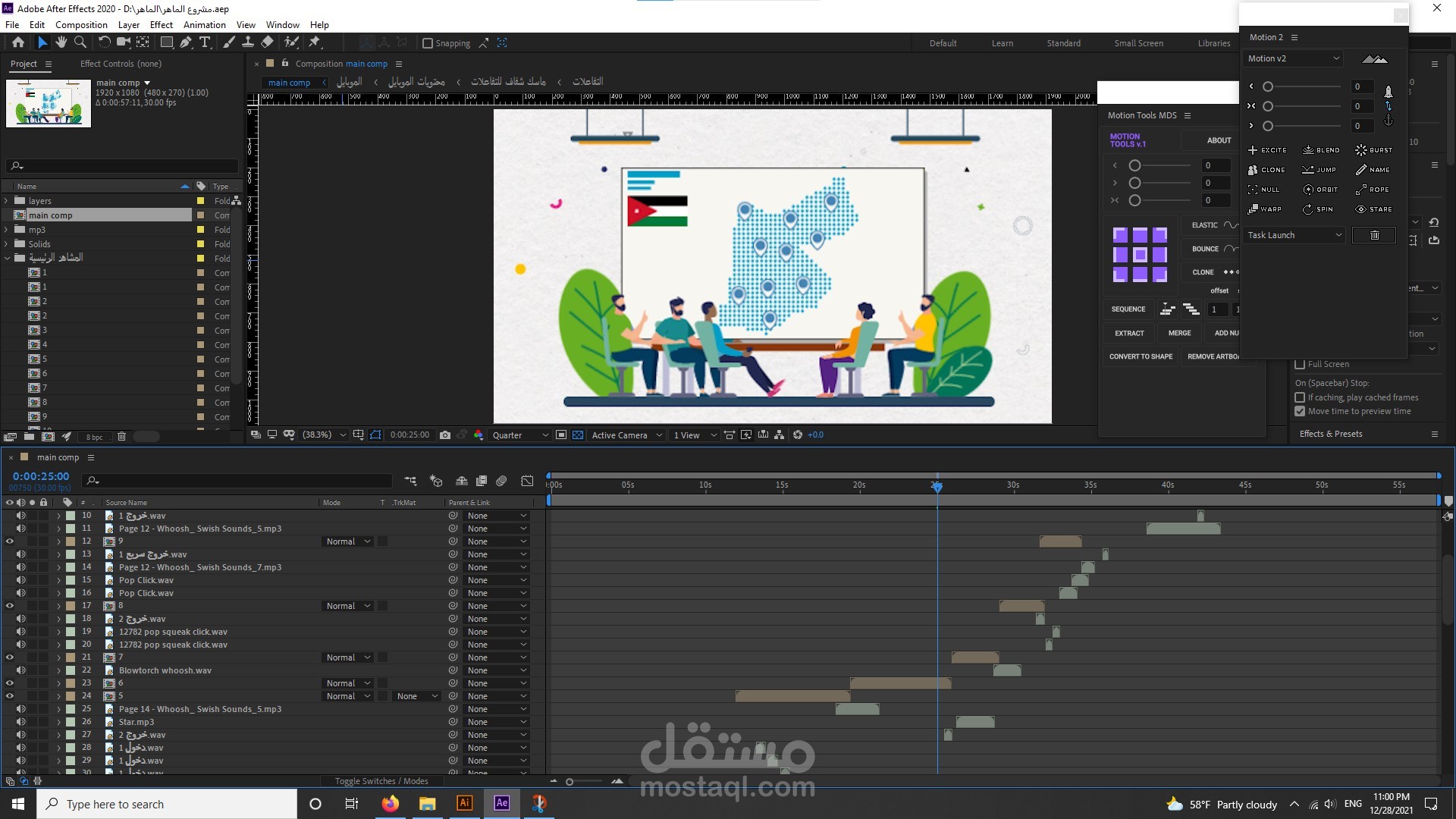Select the Type tool
The width and height of the screenshot is (1456, 819).
click(x=205, y=42)
